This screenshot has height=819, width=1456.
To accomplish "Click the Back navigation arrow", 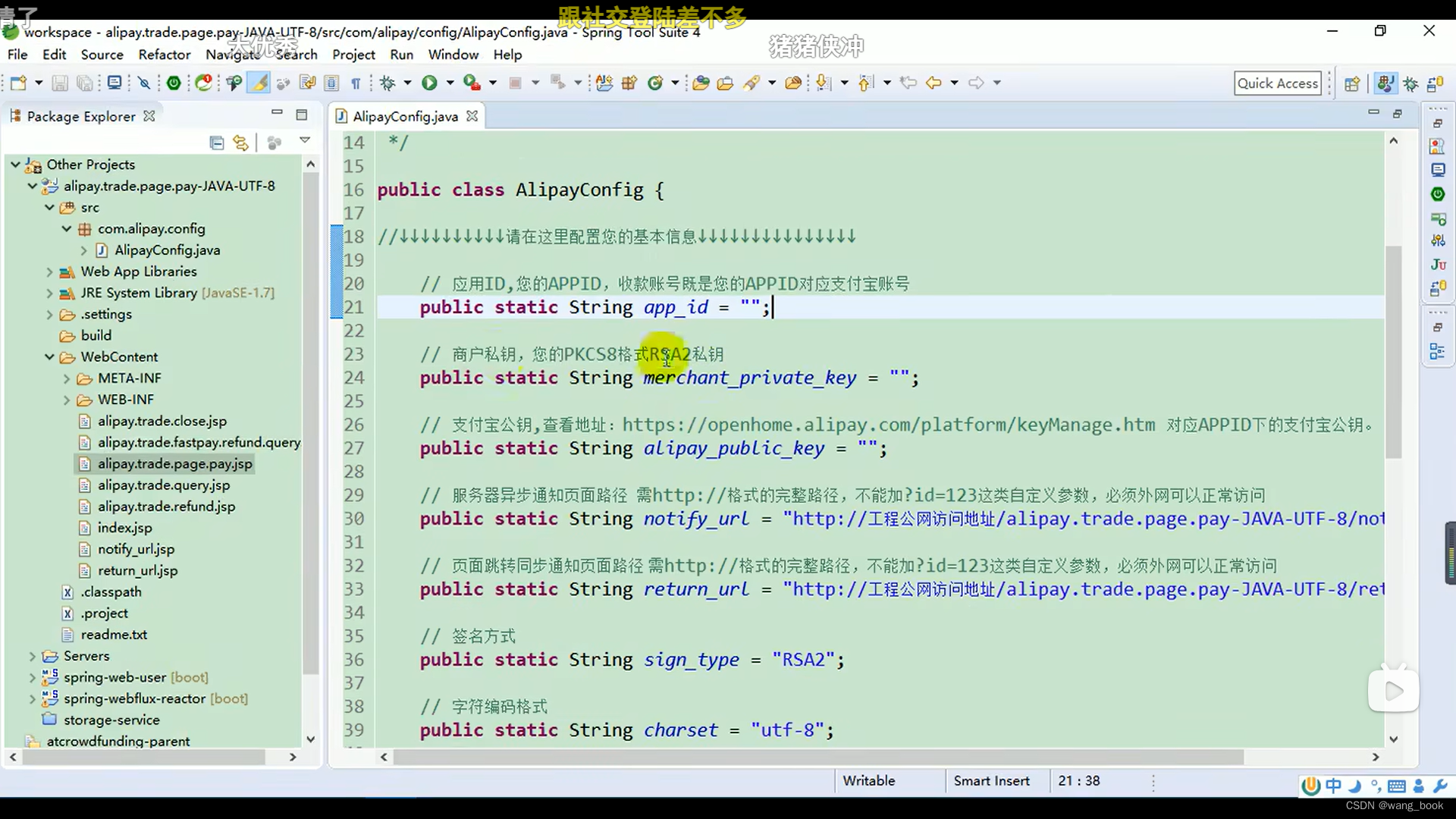I will [x=934, y=83].
